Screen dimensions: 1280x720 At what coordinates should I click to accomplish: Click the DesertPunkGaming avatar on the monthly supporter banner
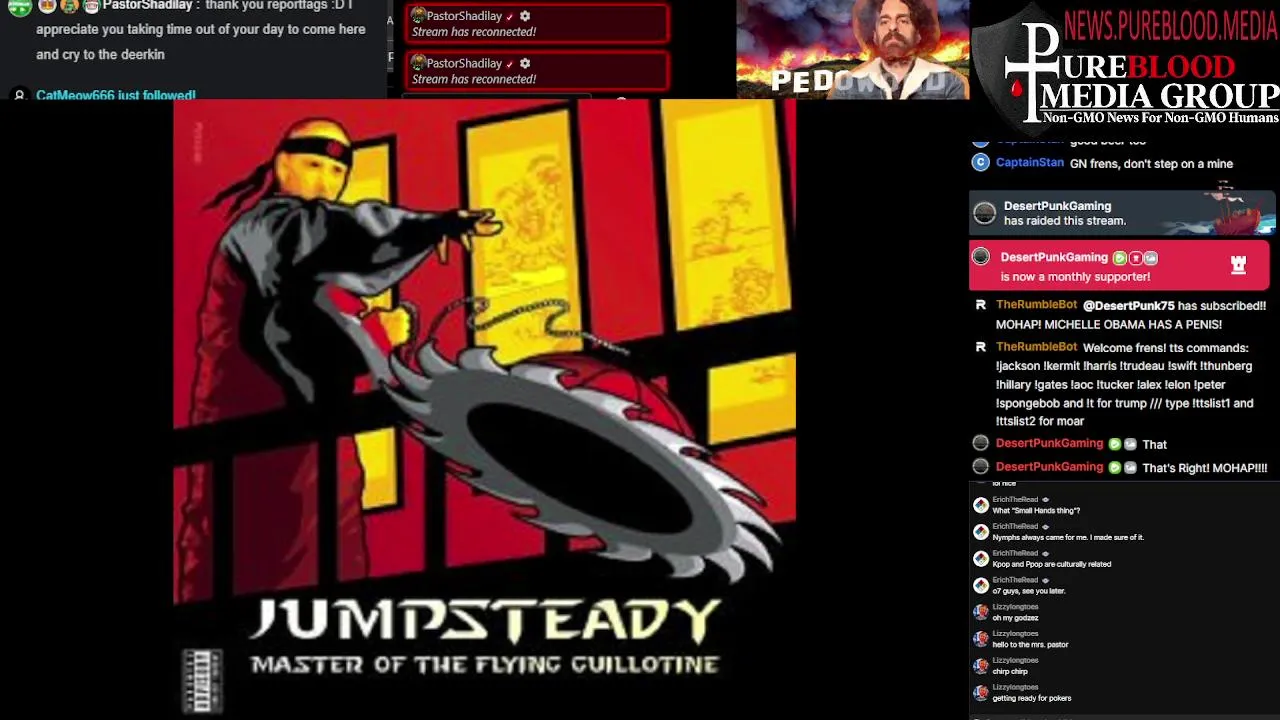(981, 257)
